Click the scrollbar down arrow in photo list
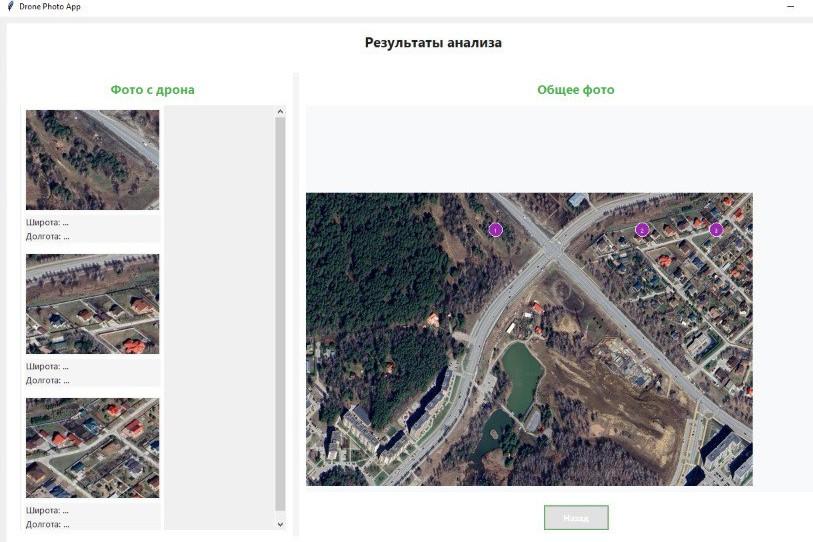Image resolution: width=813 pixels, height=542 pixels. tap(280, 523)
